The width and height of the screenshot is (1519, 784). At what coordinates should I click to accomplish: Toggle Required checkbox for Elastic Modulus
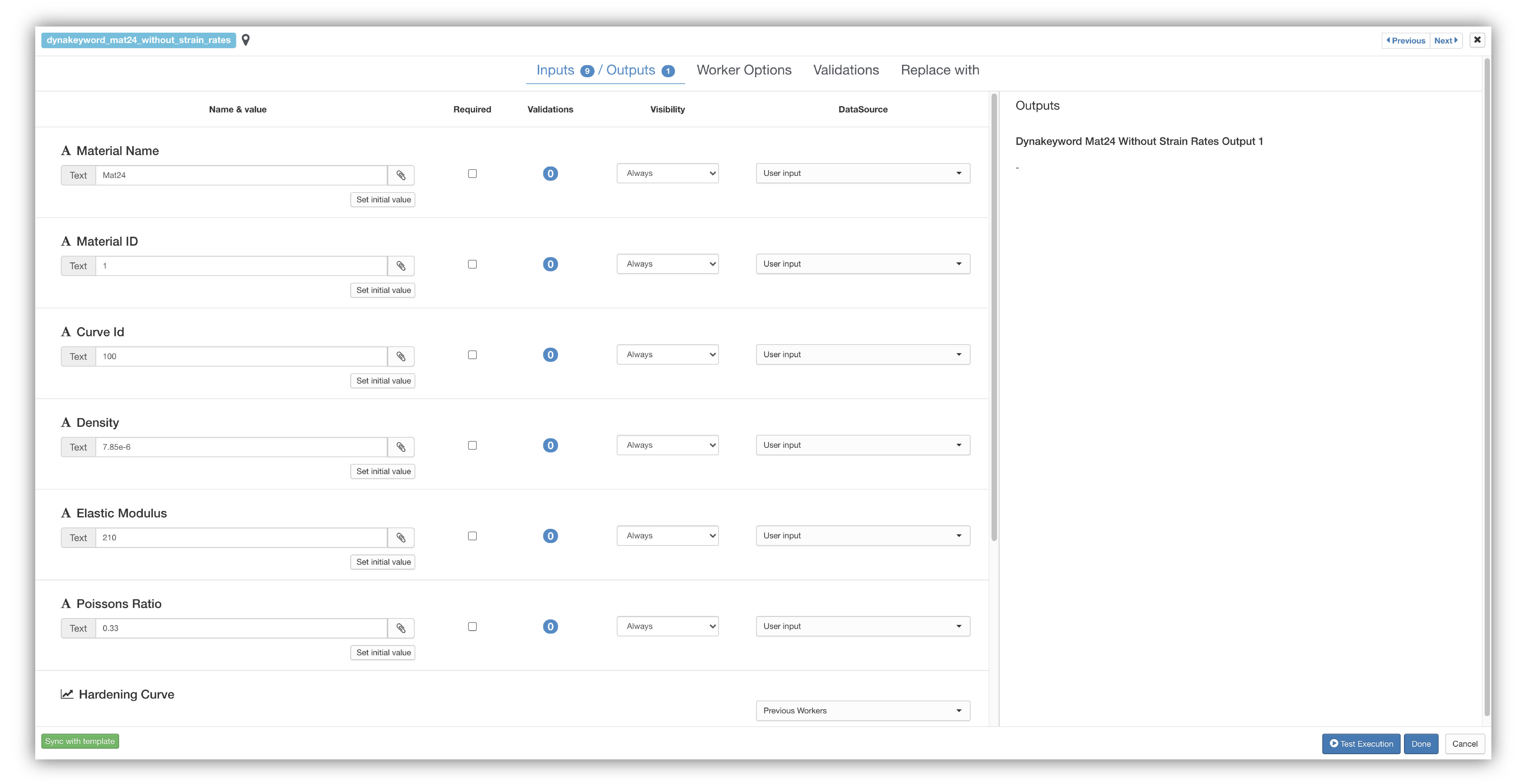pos(472,536)
